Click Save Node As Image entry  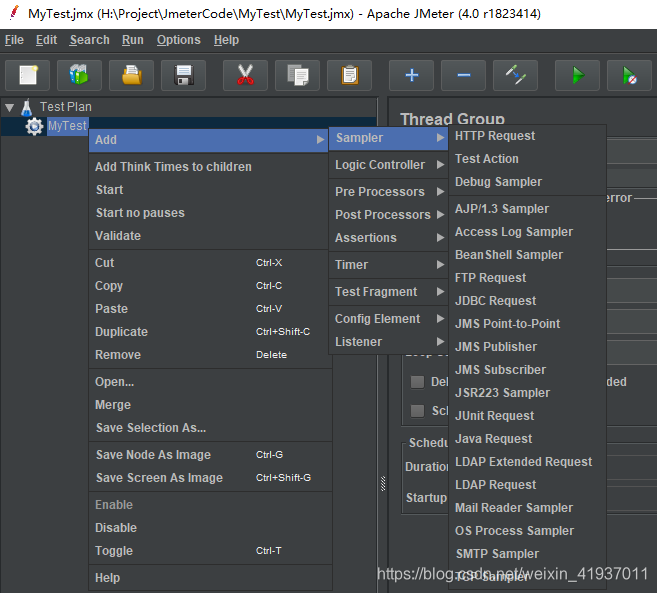209,455
